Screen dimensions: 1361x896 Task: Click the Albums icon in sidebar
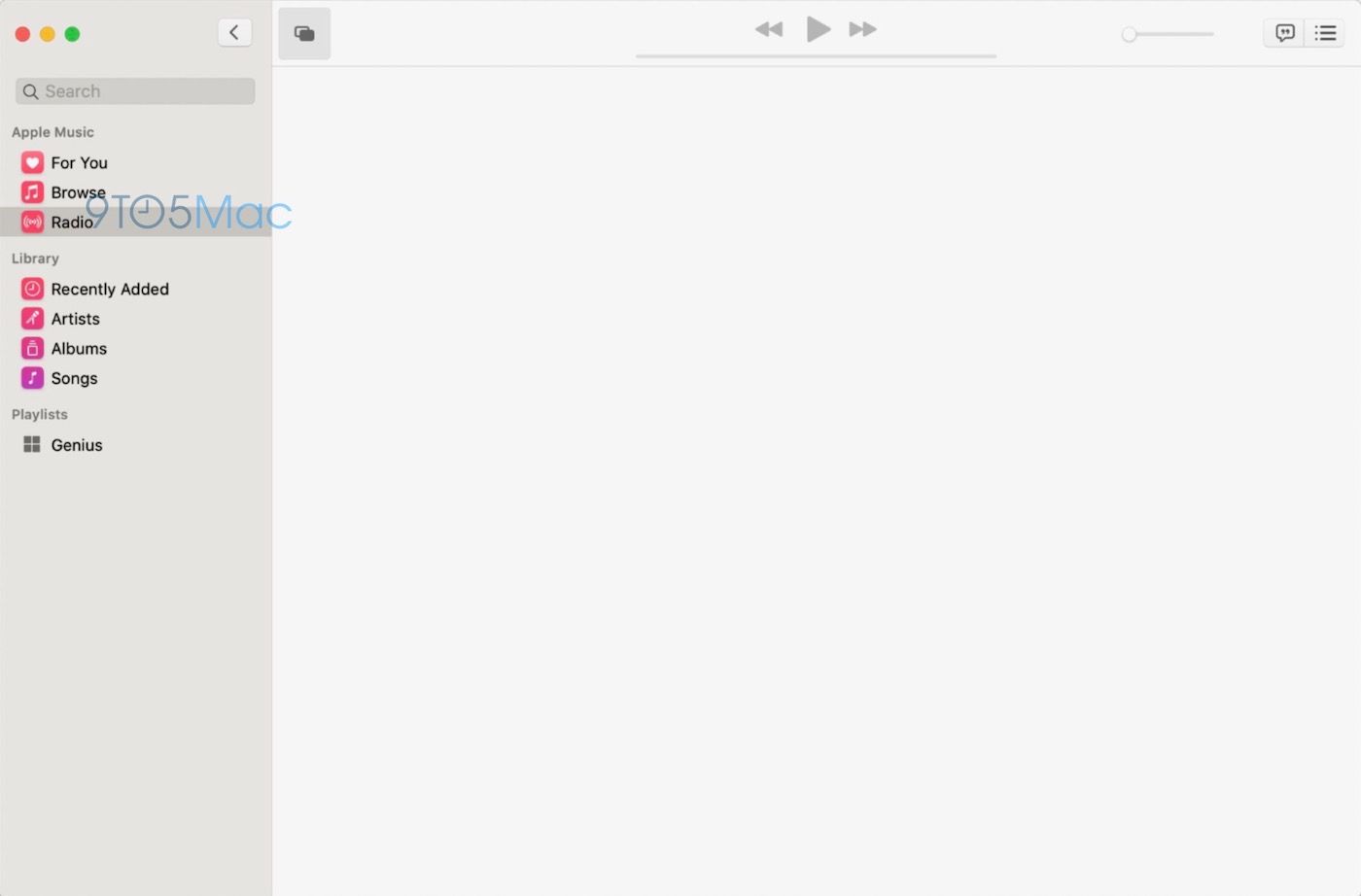(32, 348)
